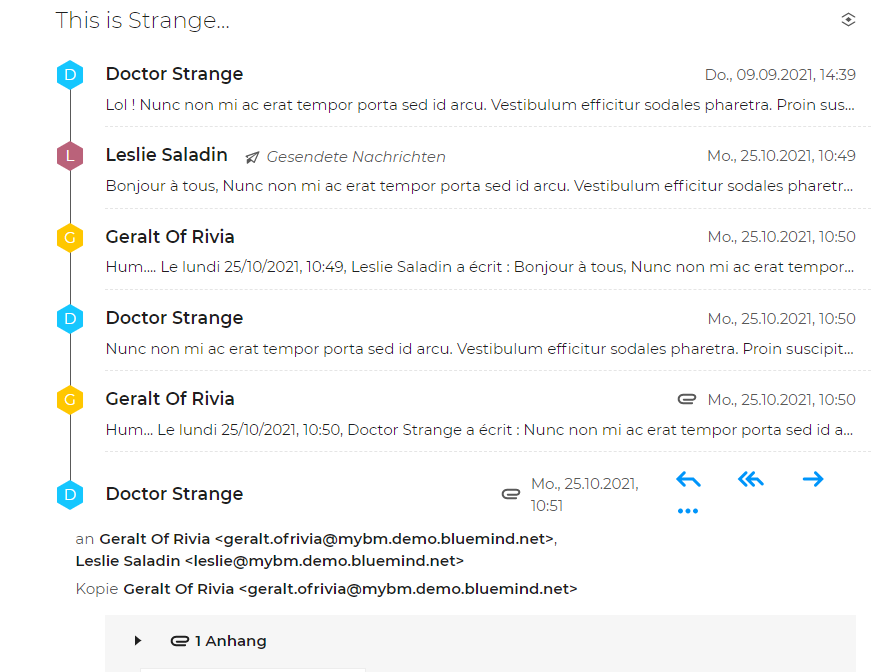Image resolution: width=872 pixels, height=672 pixels.
Task: Click the sent messages paper plane icon
Action: click(x=252, y=157)
